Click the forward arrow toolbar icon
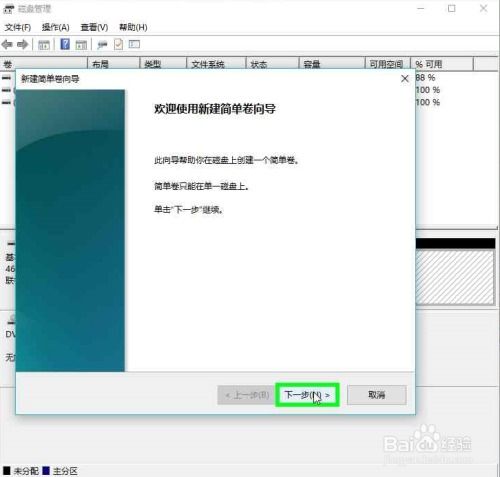 point(23,44)
